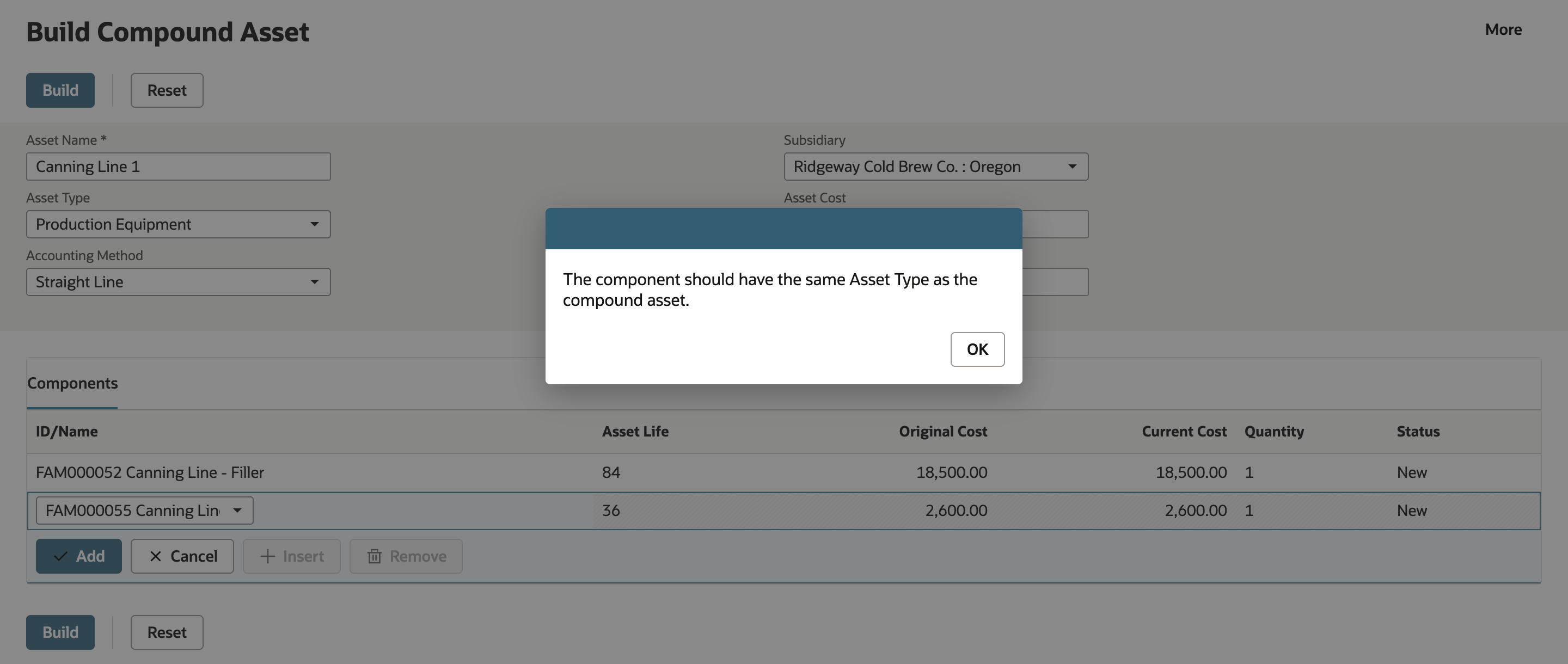This screenshot has width=1568, height=664.
Task: Click the 18,500.00 current cost cell
Action: tap(1191, 472)
